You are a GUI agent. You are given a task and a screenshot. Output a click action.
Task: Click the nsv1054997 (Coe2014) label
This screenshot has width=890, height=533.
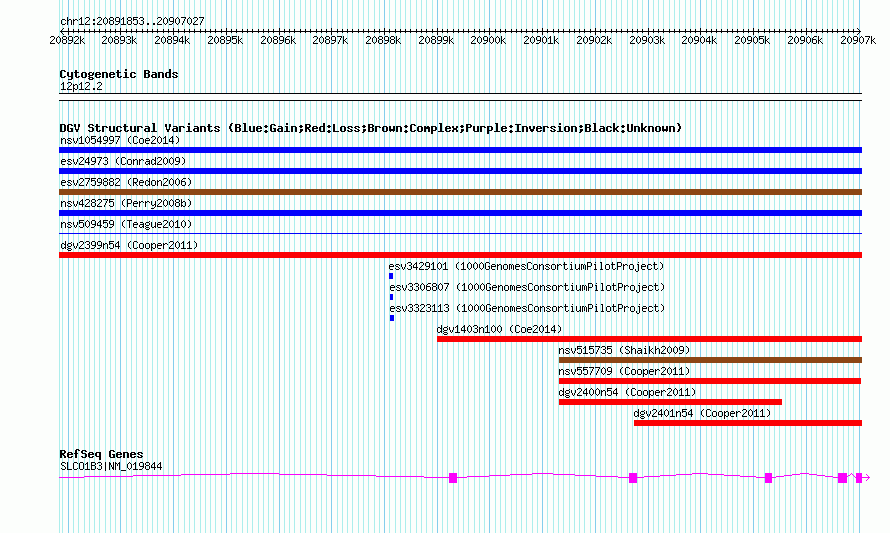point(120,140)
